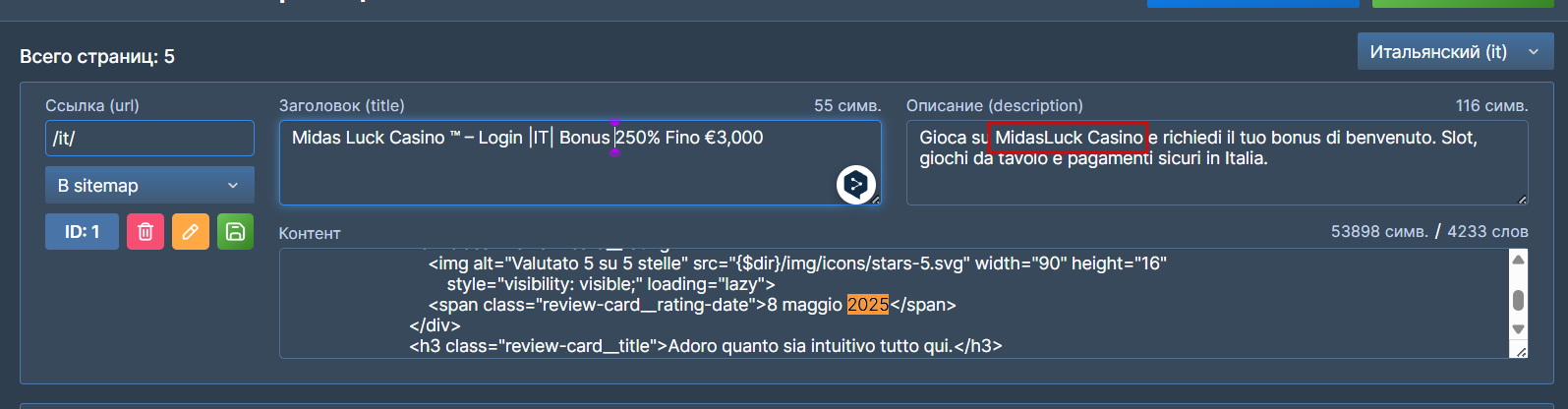Open the Итальянский (it) language dropdown
The width and height of the screenshot is (1568, 409).
pyautogui.click(x=1454, y=52)
